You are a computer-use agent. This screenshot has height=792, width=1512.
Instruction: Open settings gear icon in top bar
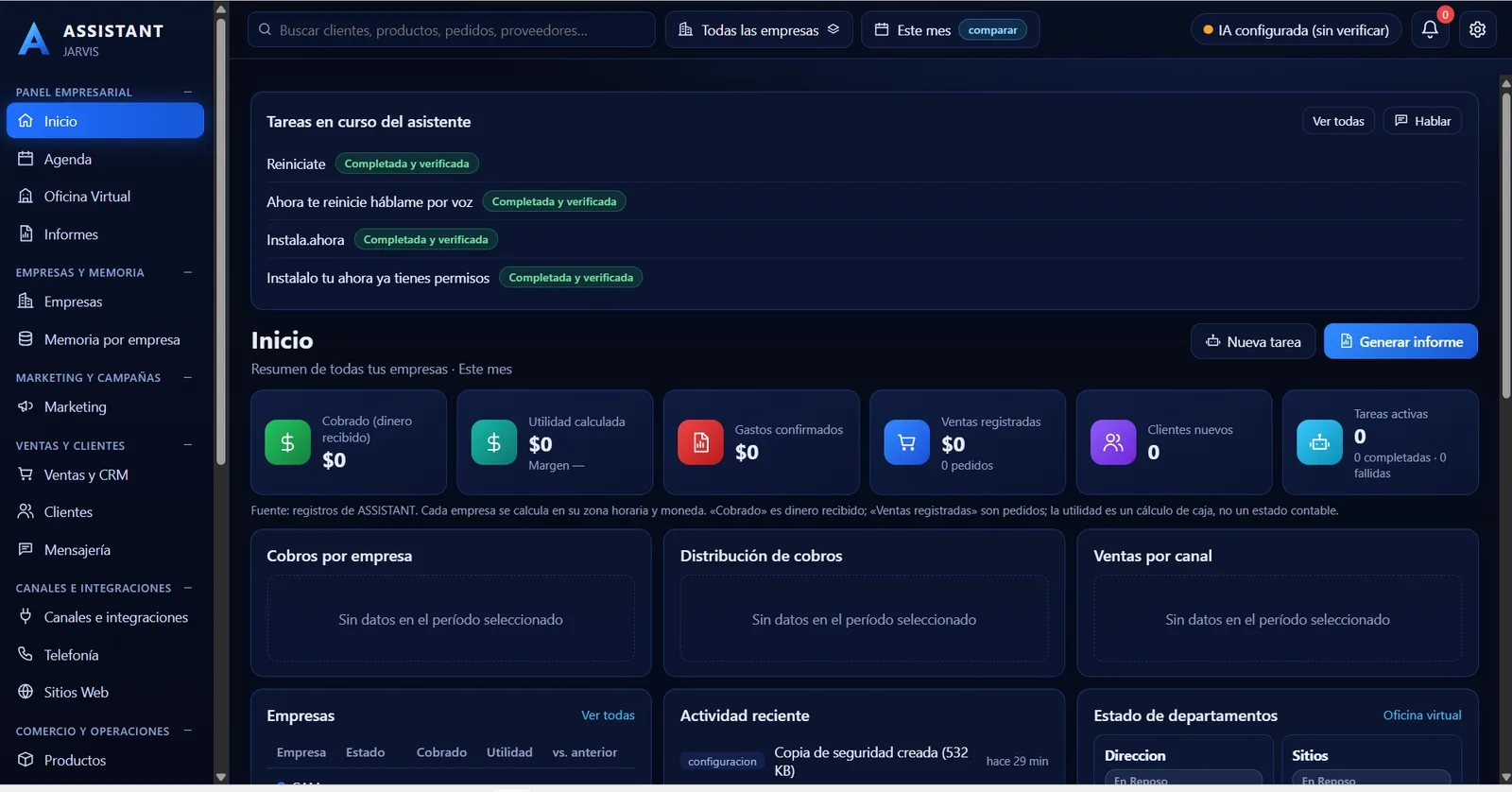pos(1477,29)
